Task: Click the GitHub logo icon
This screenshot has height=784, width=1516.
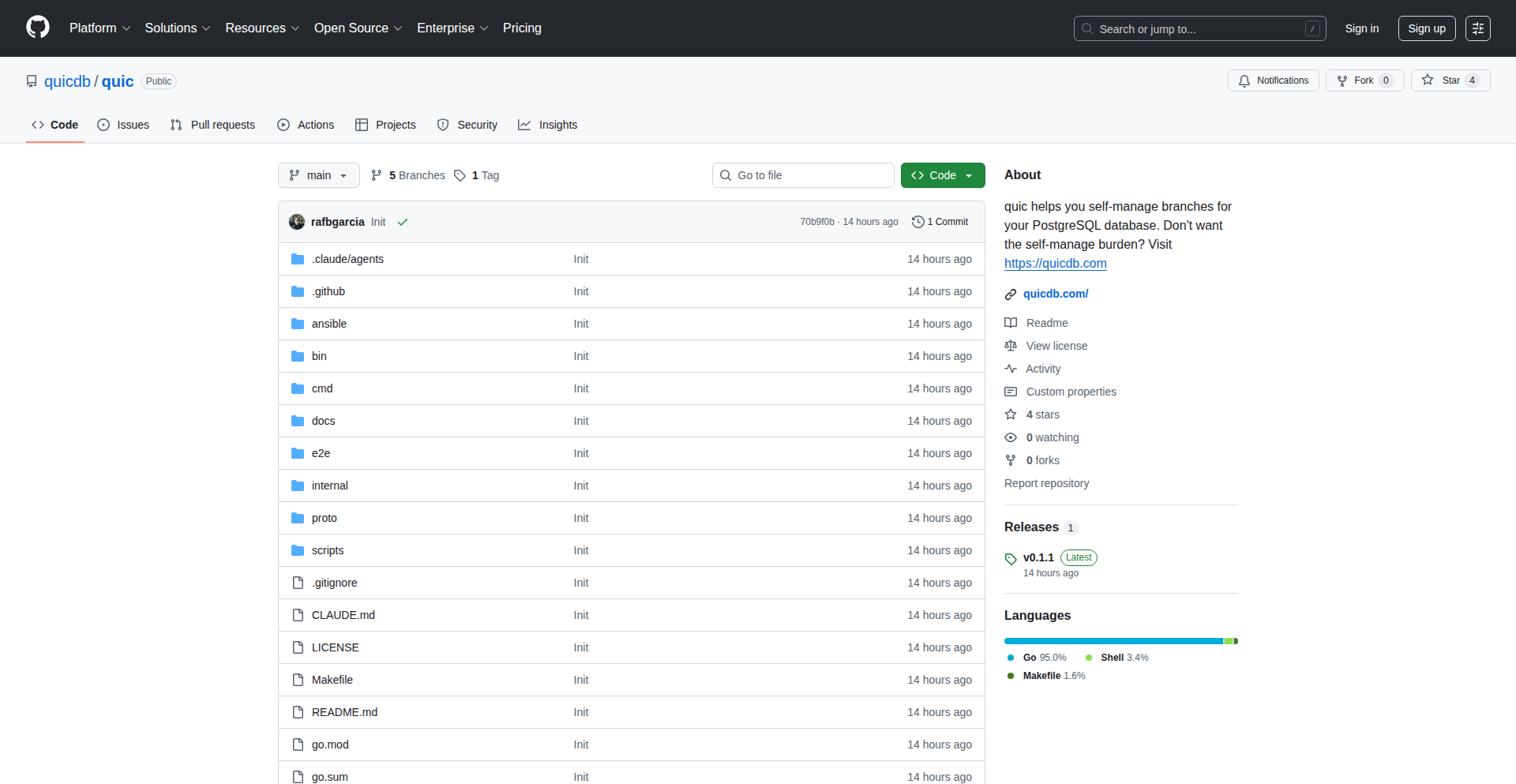Action: [37, 28]
